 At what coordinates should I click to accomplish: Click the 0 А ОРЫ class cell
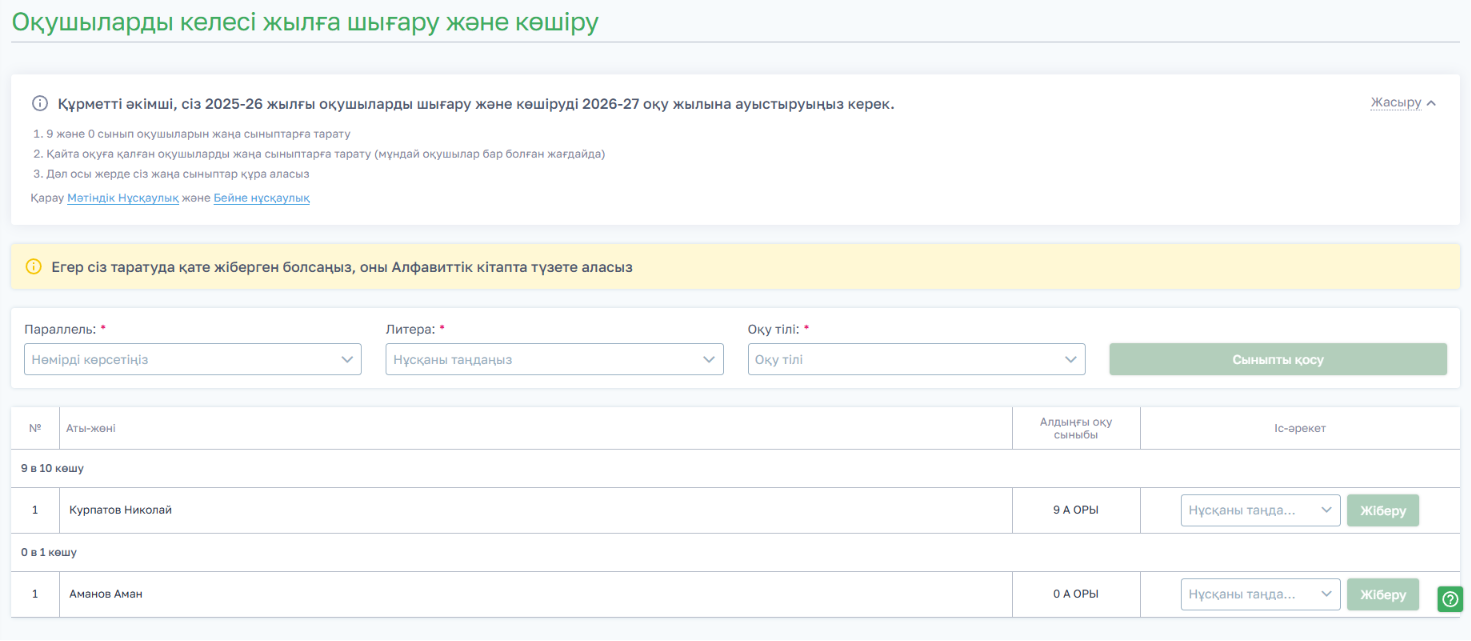point(1076,594)
